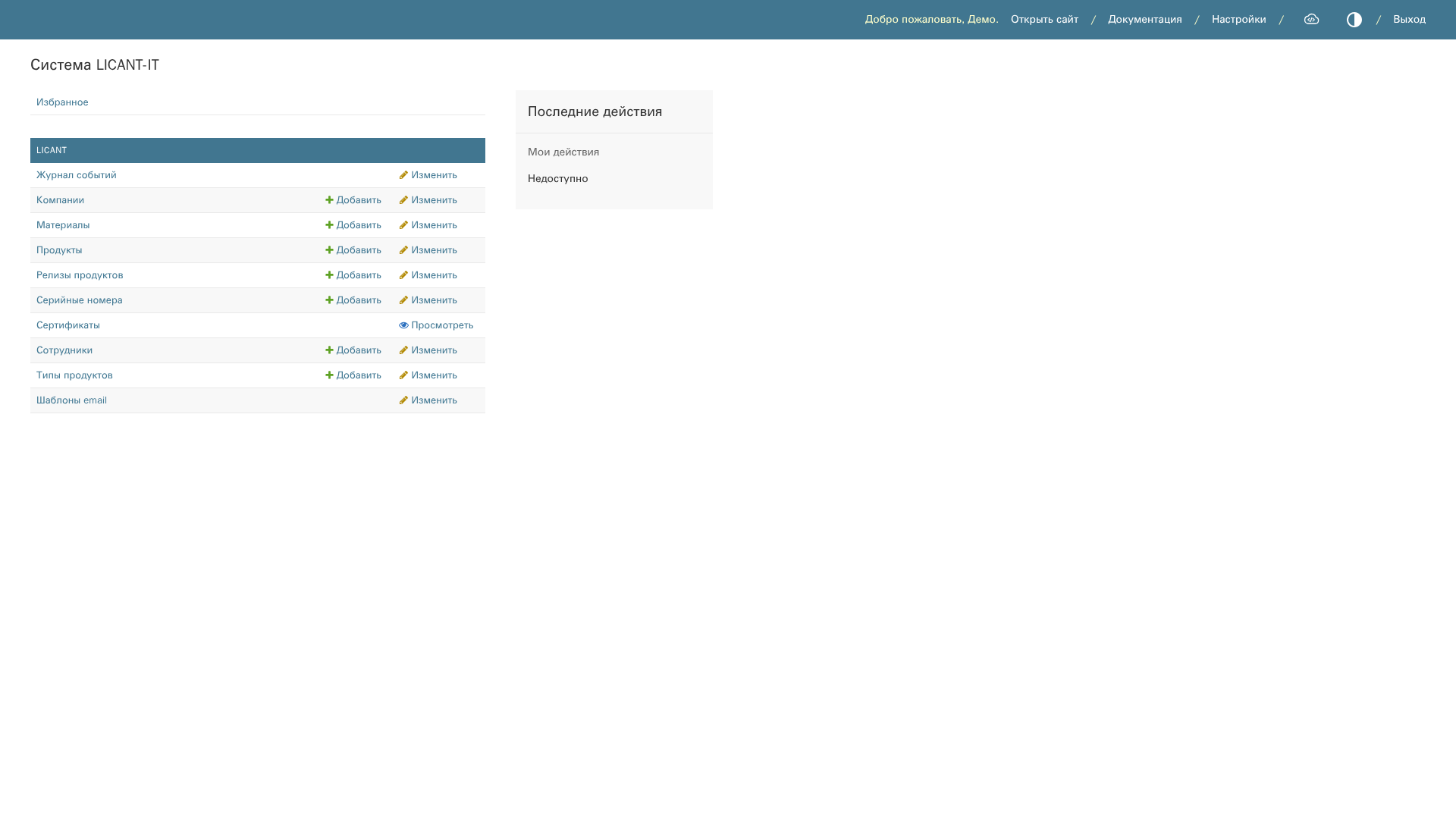Open the Открыть сайт header link
Viewport: 1456px width, 819px height.
1044,20
